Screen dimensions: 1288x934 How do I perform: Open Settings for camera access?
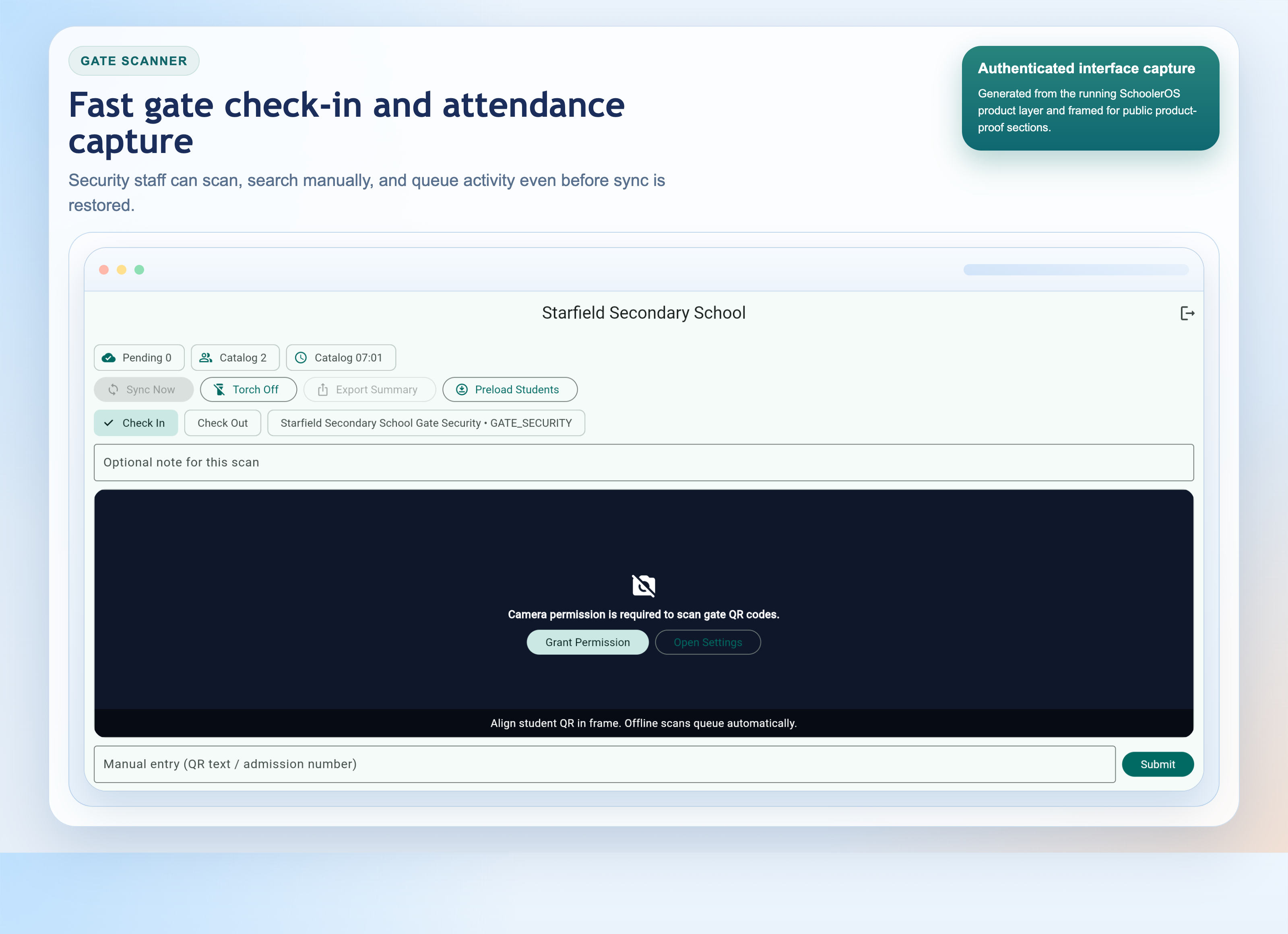[x=708, y=642]
